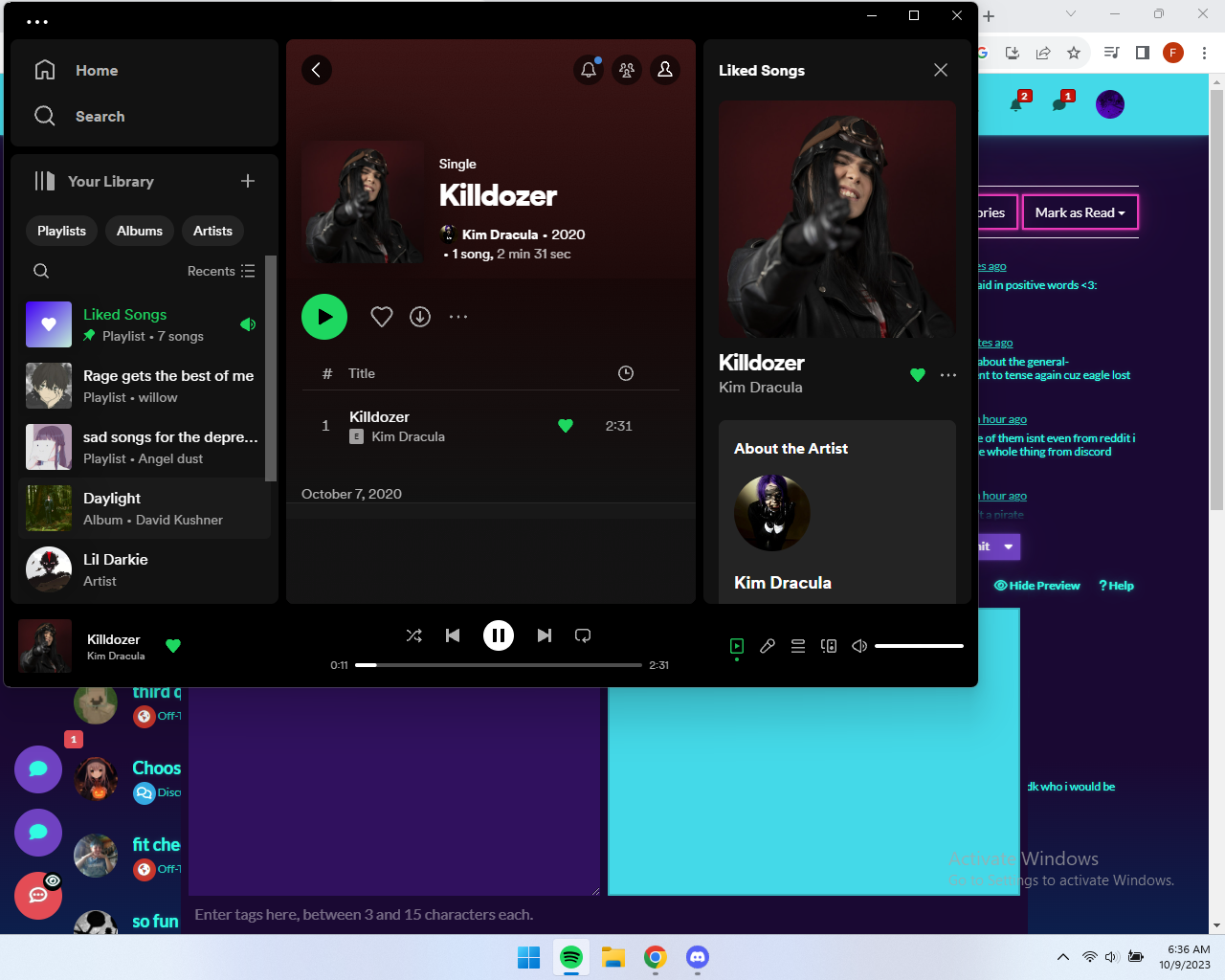Mute the Spotify volume
This screenshot has height=980, width=1225.
click(x=859, y=646)
